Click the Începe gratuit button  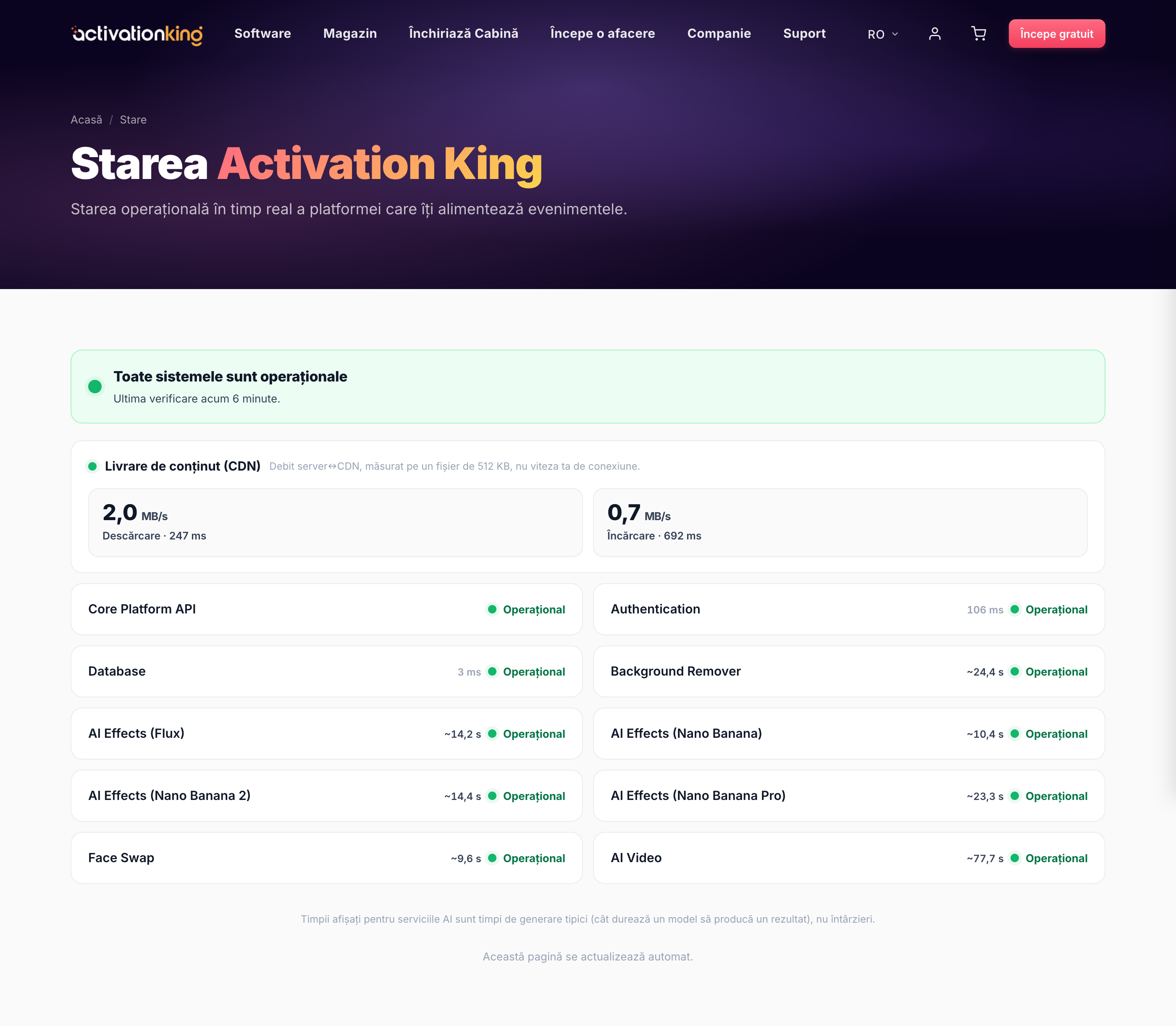[x=1056, y=34]
